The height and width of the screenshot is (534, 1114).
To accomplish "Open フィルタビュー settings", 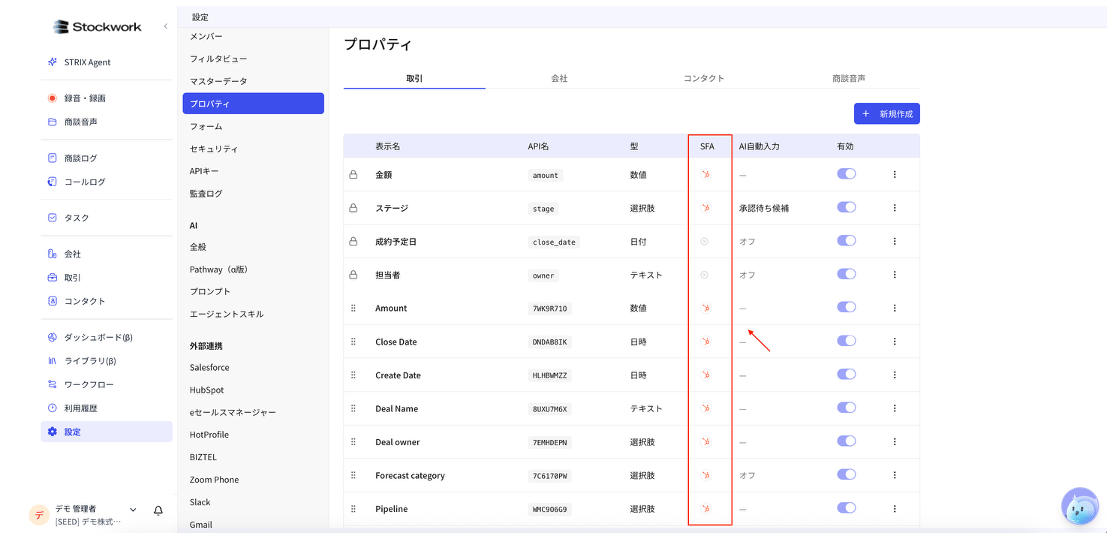I will click(x=218, y=59).
